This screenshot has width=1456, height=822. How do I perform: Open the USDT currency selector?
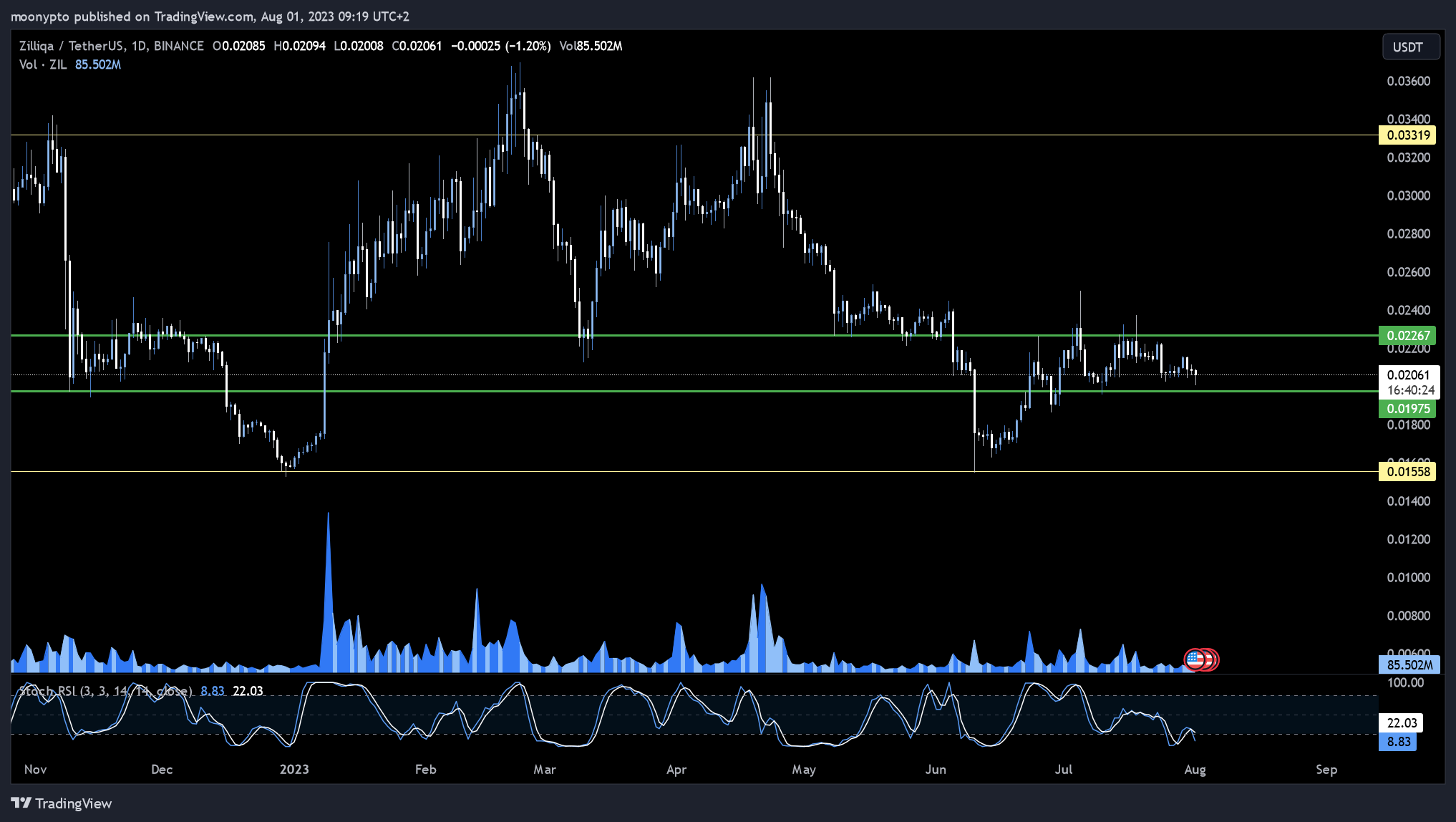click(x=1410, y=47)
